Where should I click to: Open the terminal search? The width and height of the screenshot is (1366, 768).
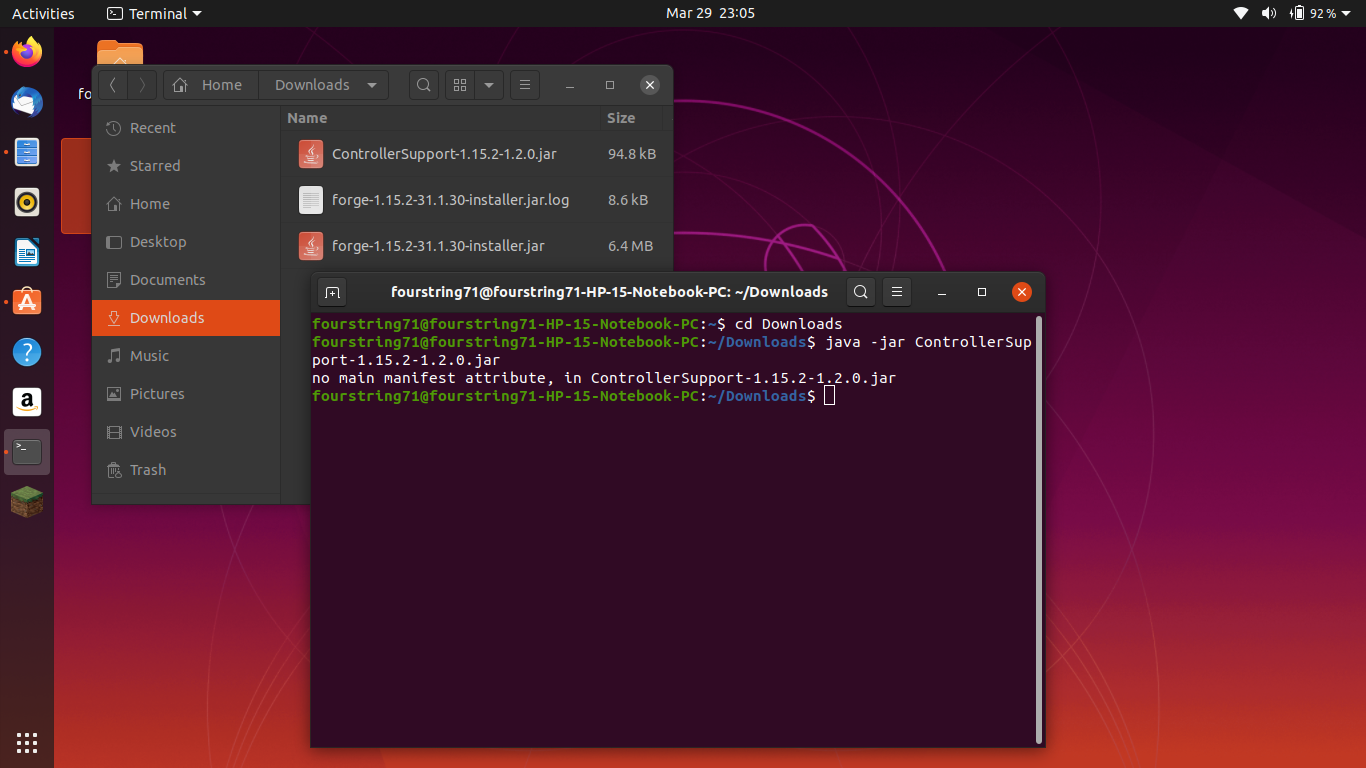[860, 291]
